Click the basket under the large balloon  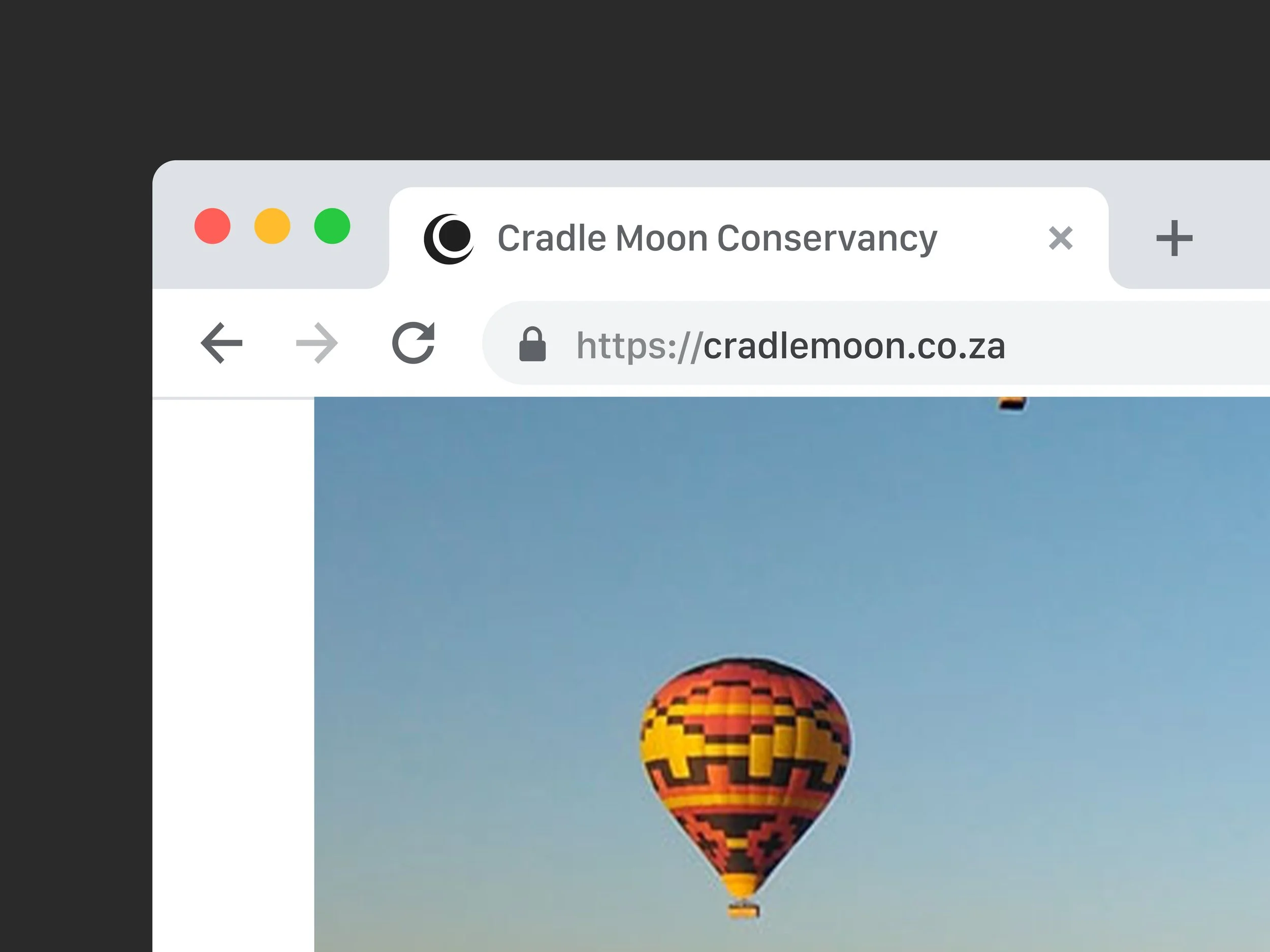click(744, 910)
